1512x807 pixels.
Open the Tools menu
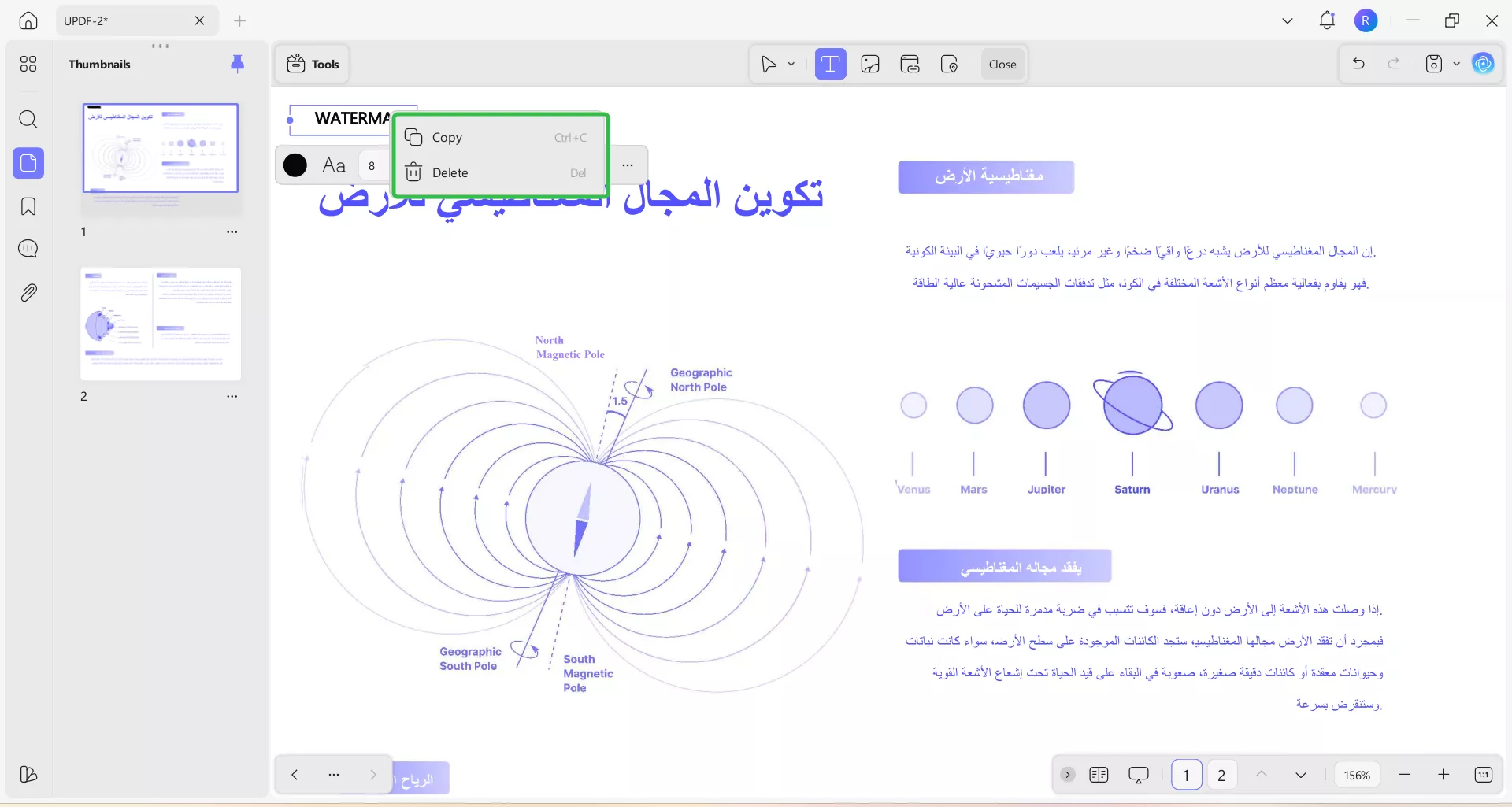(x=312, y=64)
